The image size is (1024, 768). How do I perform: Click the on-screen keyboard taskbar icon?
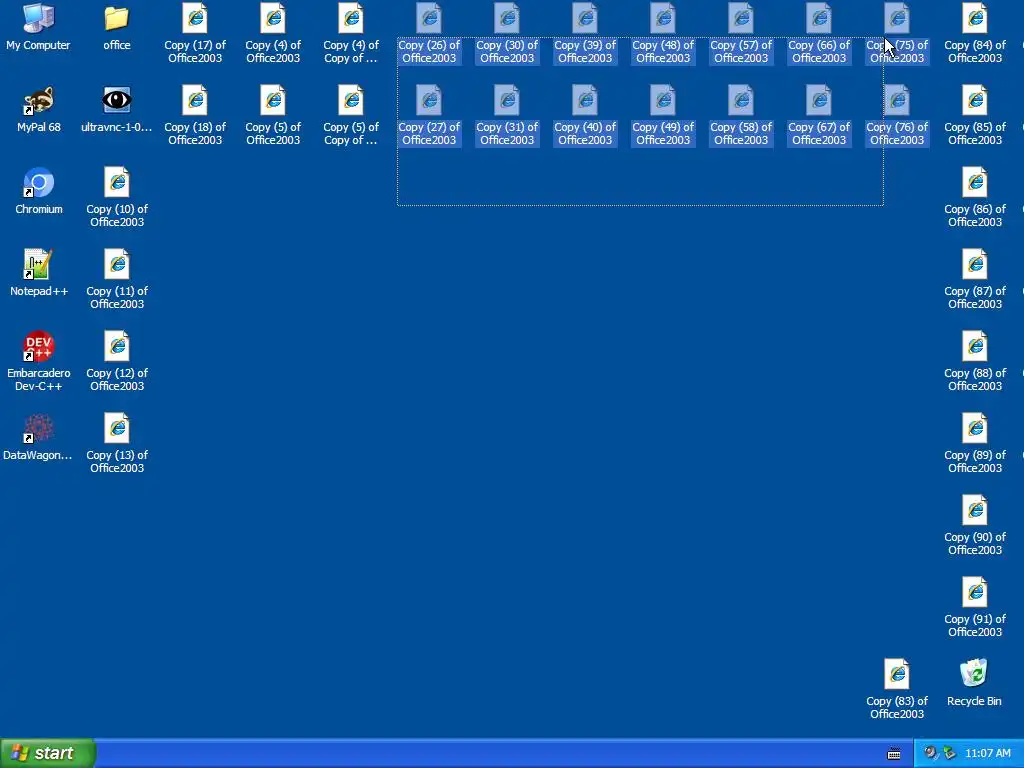tap(894, 754)
